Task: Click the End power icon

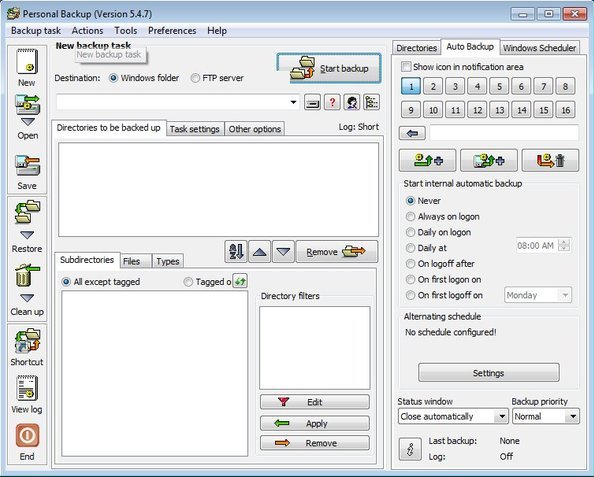Action: (x=27, y=435)
